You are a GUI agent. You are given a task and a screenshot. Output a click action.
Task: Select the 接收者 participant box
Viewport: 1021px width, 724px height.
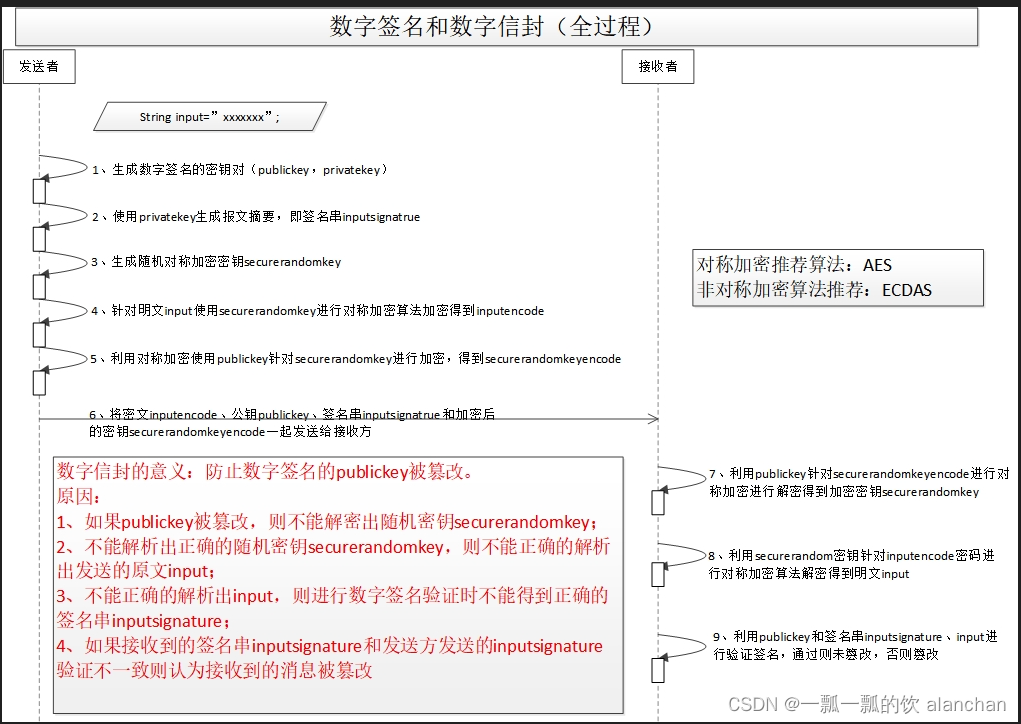click(x=657, y=66)
